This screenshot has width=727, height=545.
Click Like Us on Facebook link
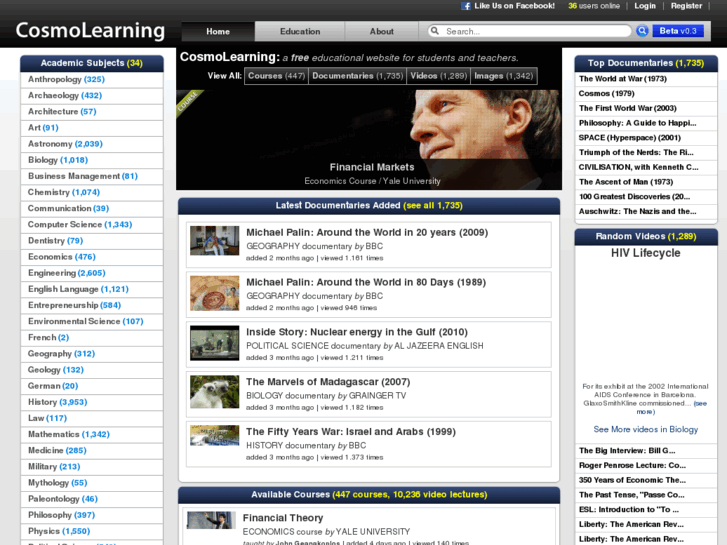tap(514, 6)
